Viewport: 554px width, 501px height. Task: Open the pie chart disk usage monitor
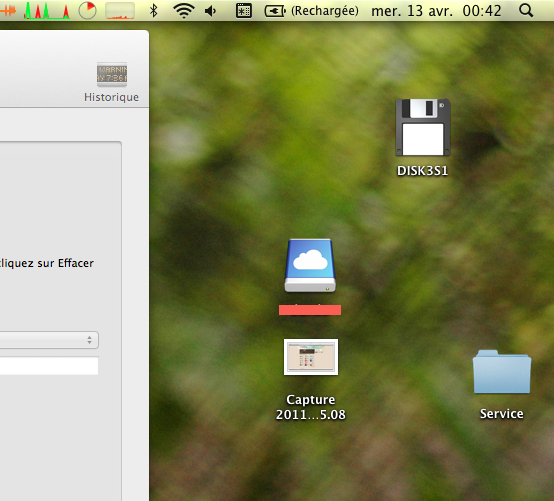coord(87,10)
